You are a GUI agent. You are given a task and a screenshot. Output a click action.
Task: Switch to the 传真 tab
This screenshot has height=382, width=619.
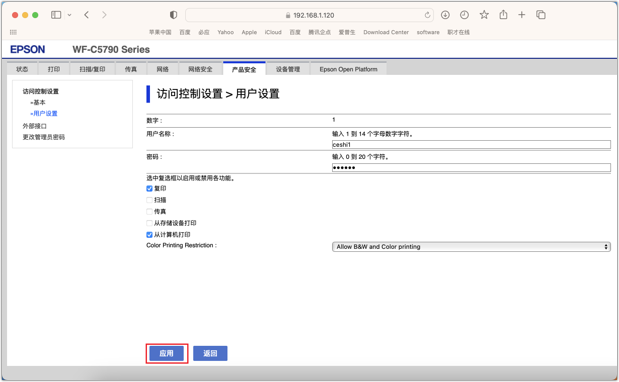(x=131, y=69)
